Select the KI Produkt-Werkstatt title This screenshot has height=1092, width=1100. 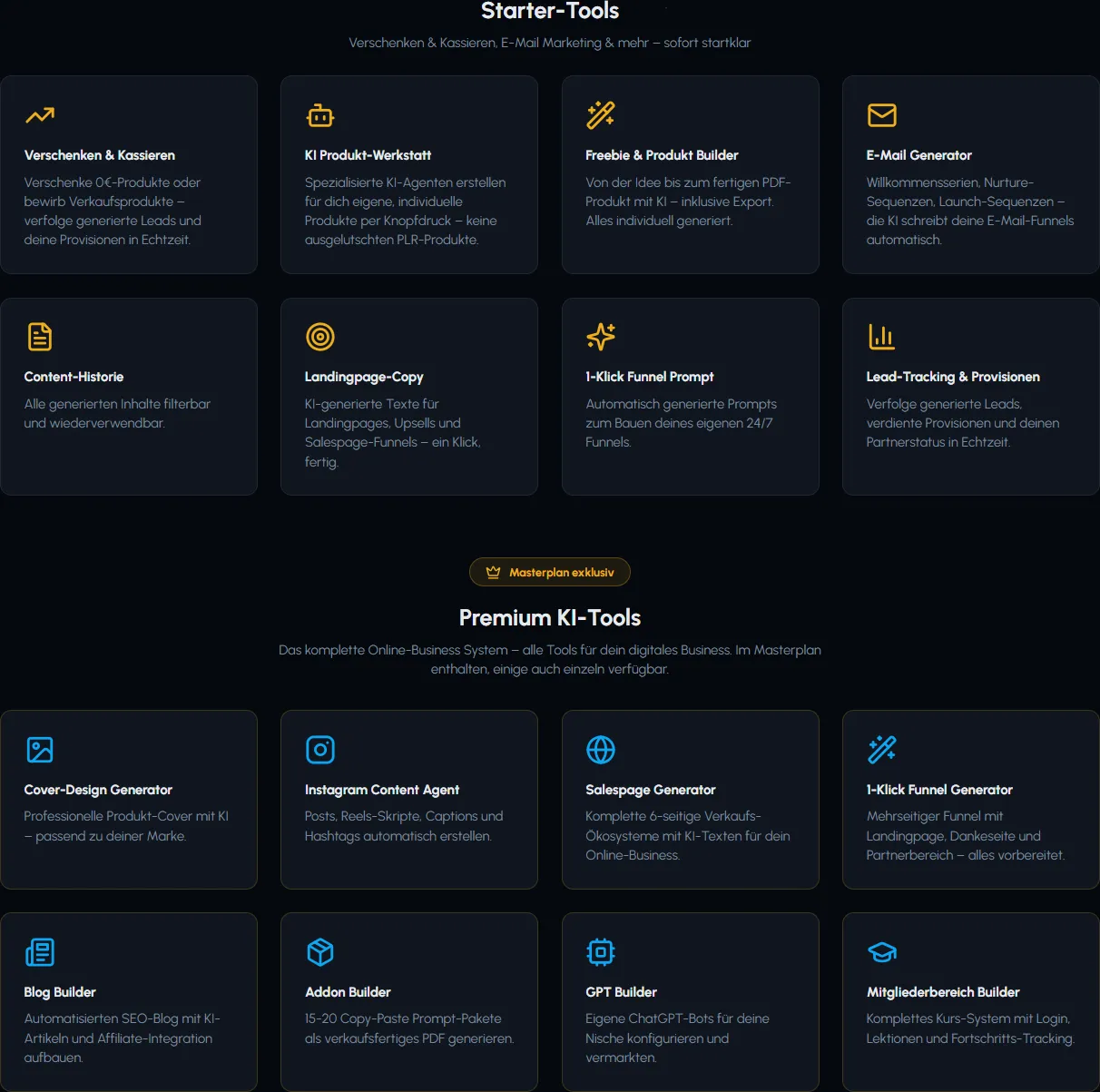point(368,155)
